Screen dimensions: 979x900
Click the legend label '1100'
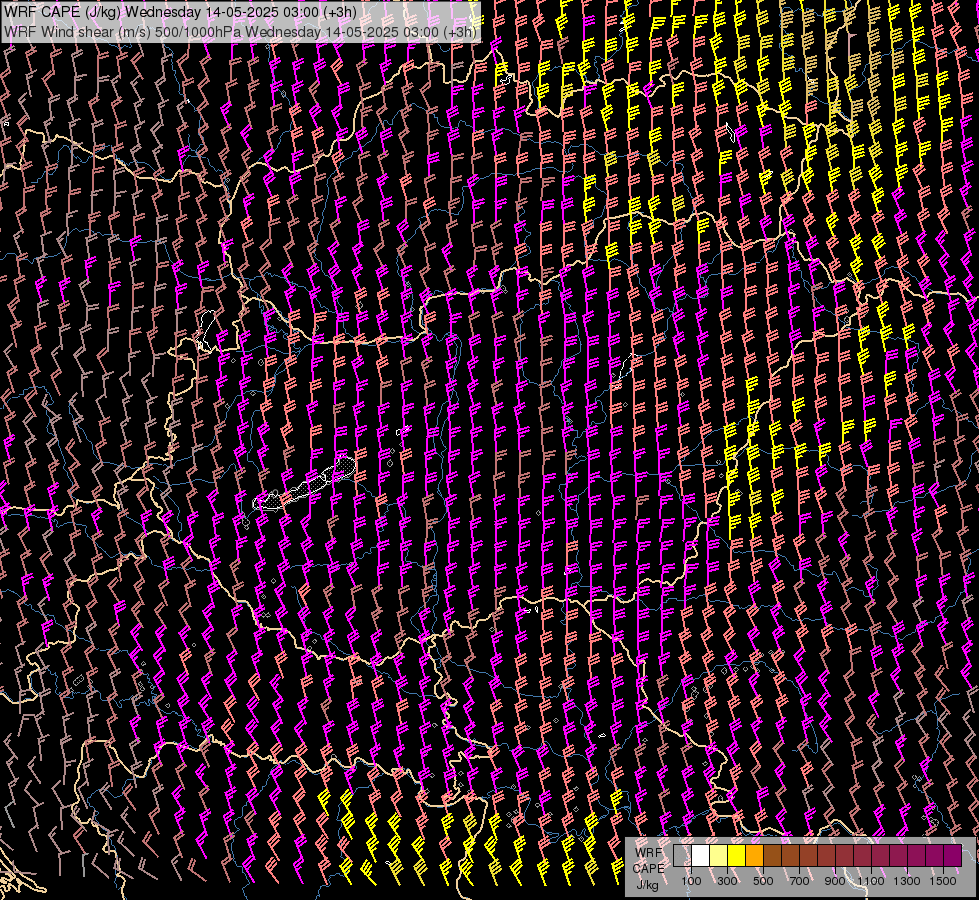click(871, 881)
